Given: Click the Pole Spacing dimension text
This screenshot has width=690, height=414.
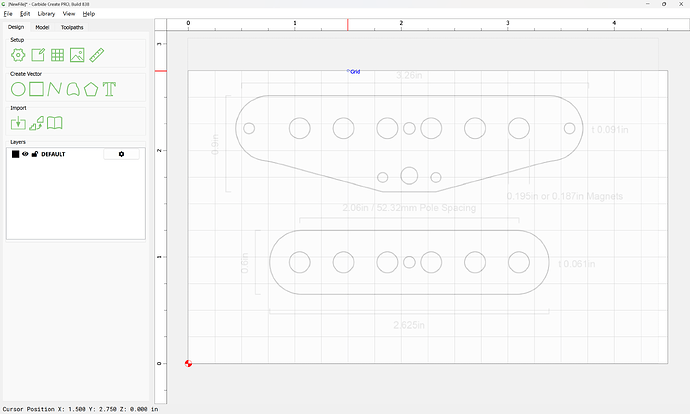Looking at the screenshot, I should coord(409,208).
